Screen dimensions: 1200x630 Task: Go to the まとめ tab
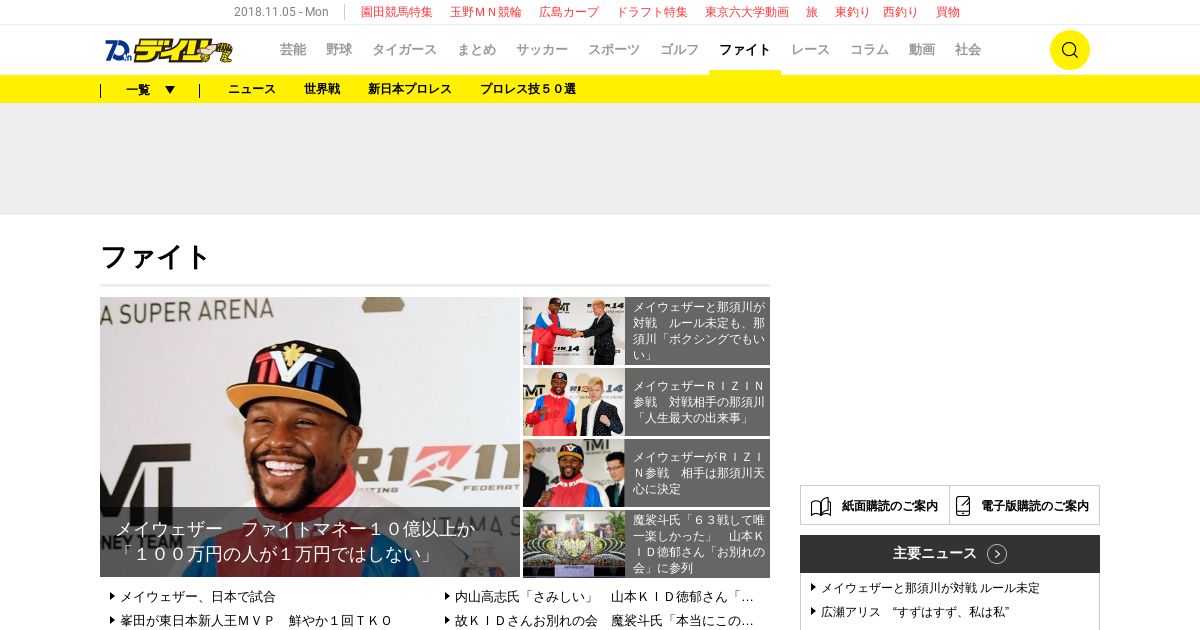[476, 50]
